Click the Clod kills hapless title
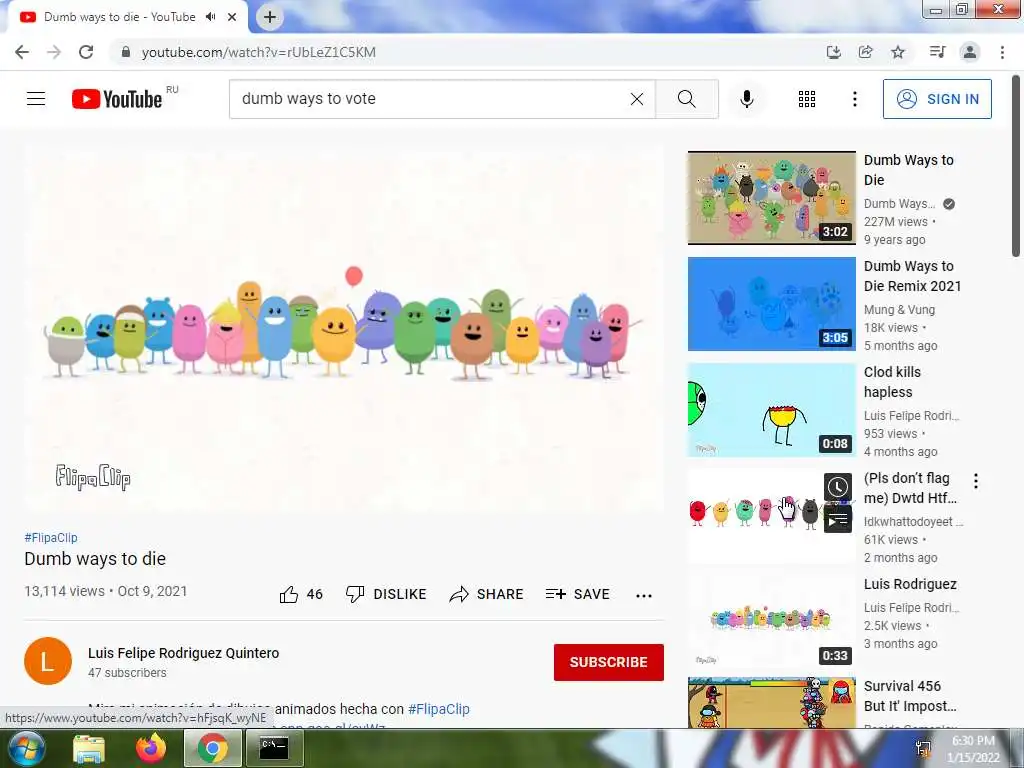Viewport: 1024px width, 768px height. click(x=892, y=382)
